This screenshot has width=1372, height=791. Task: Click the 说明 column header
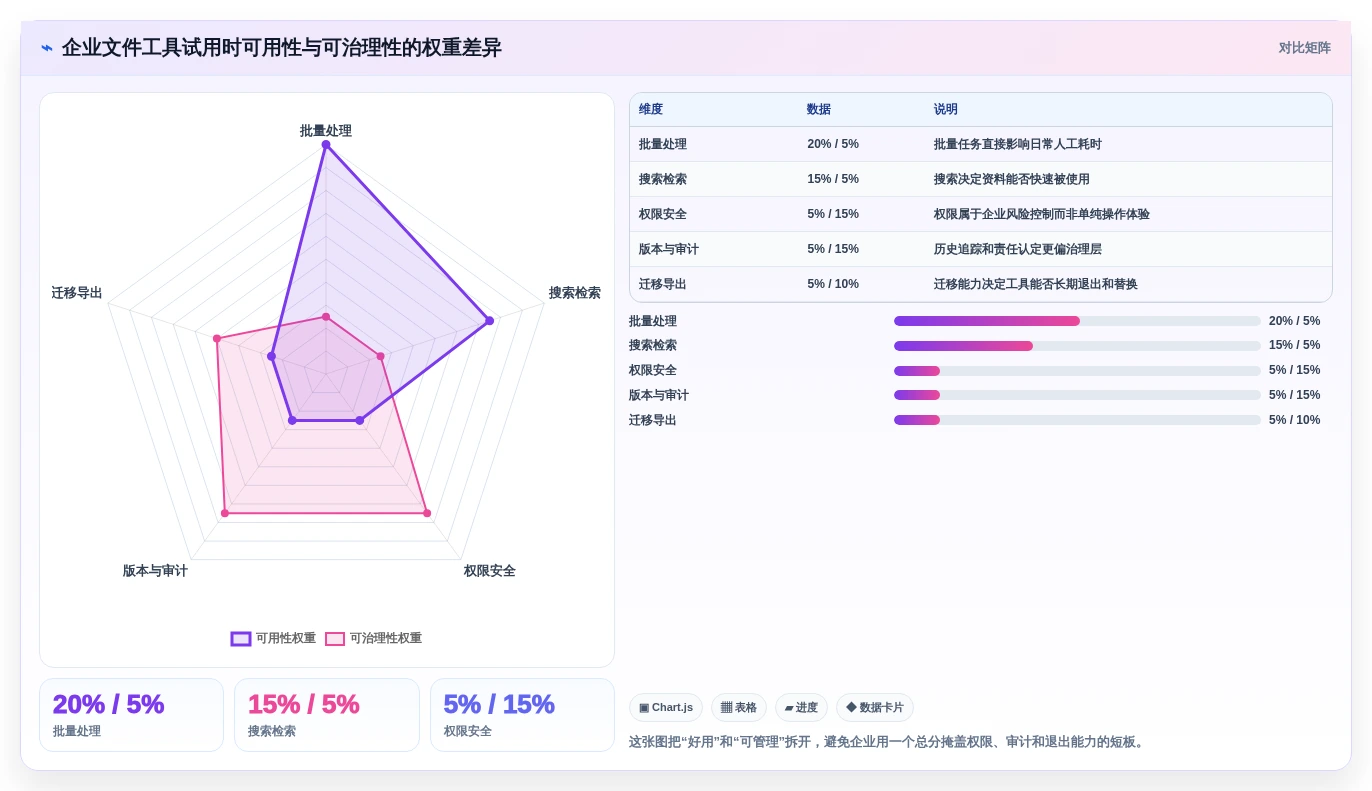(946, 109)
